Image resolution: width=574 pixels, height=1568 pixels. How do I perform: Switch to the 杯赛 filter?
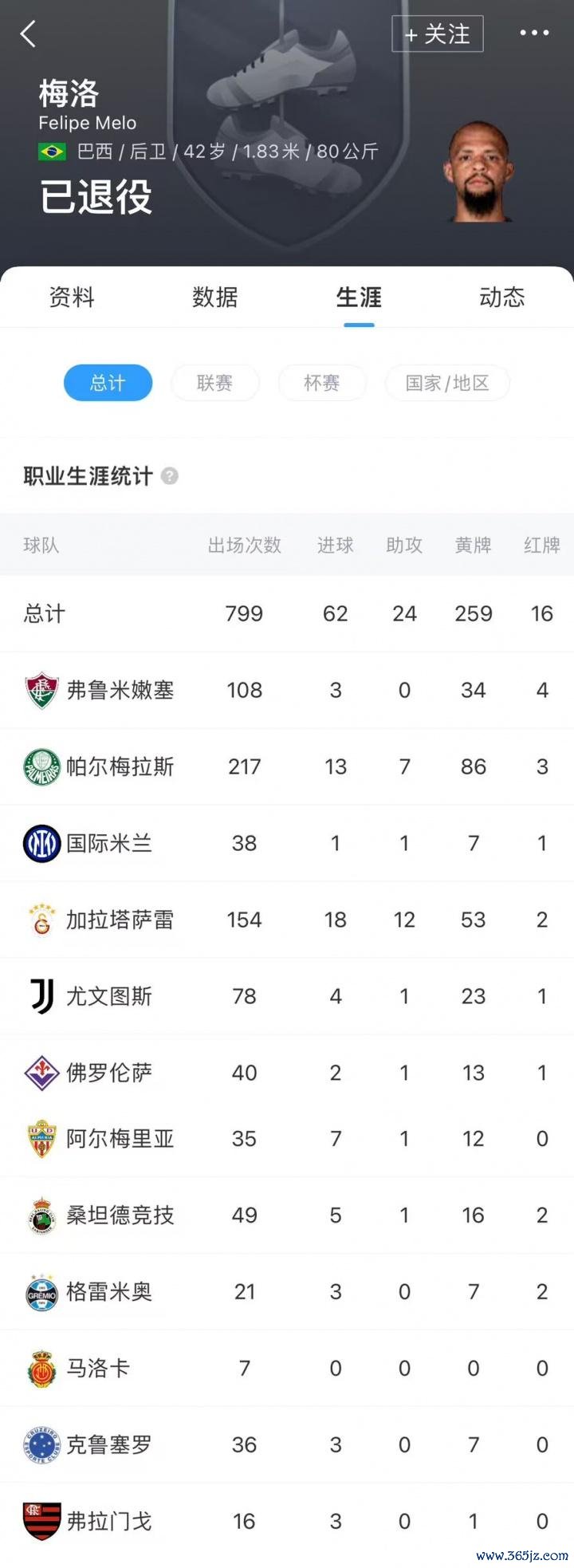[322, 383]
